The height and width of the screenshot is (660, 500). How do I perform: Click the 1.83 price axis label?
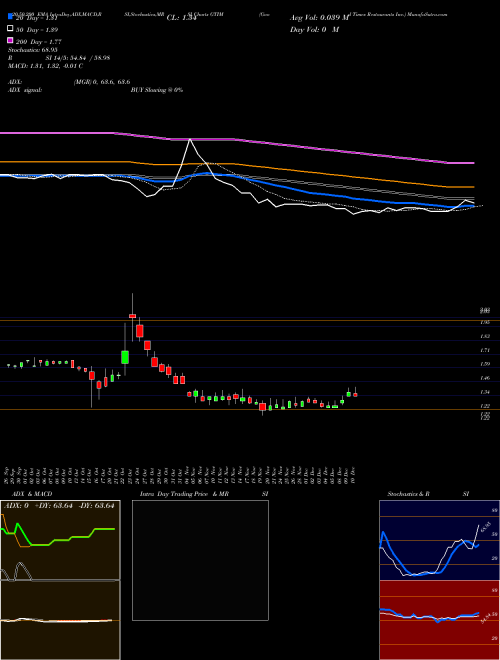484,336
